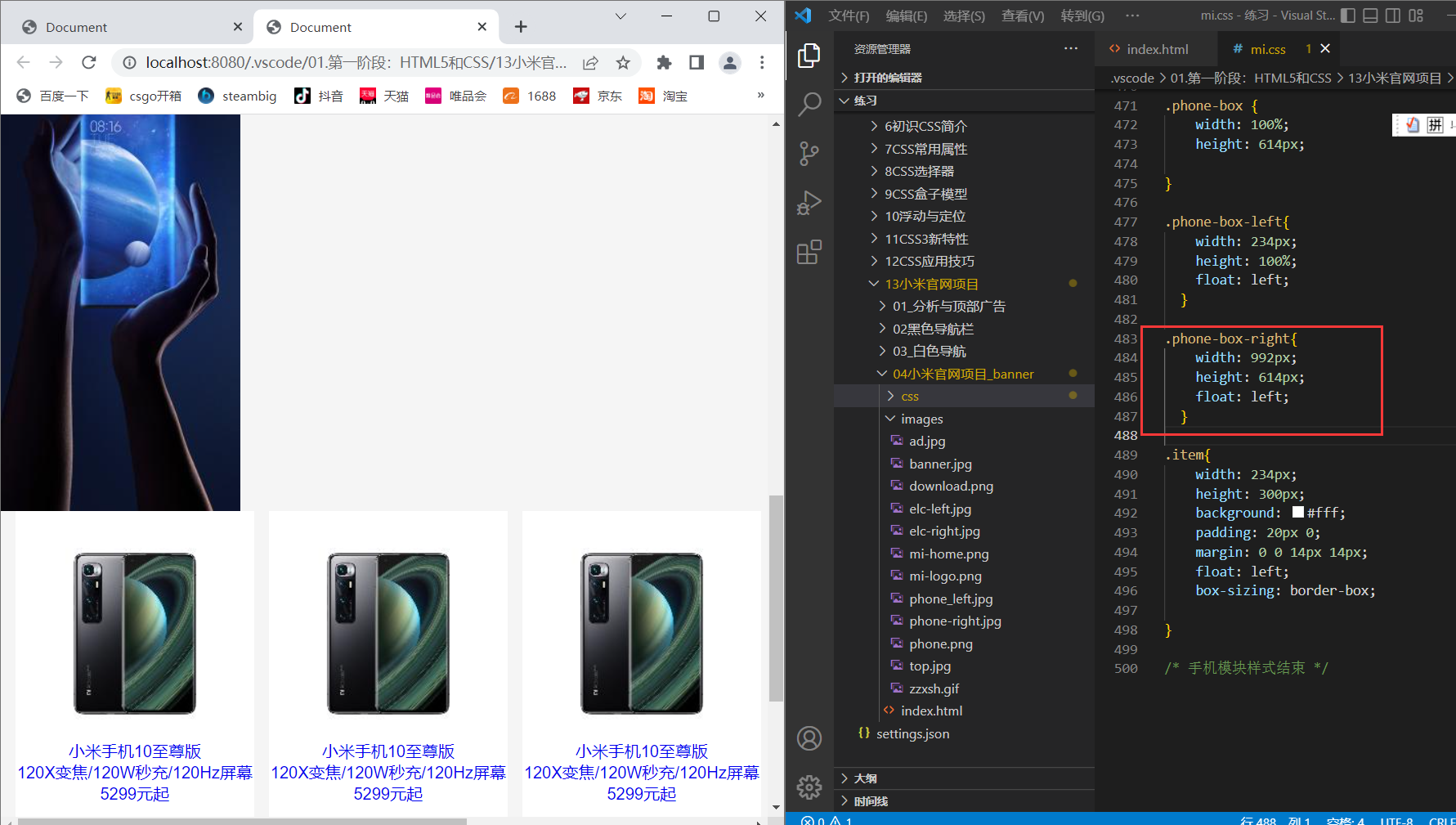Click the browser address bar URL

(x=356, y=62)
